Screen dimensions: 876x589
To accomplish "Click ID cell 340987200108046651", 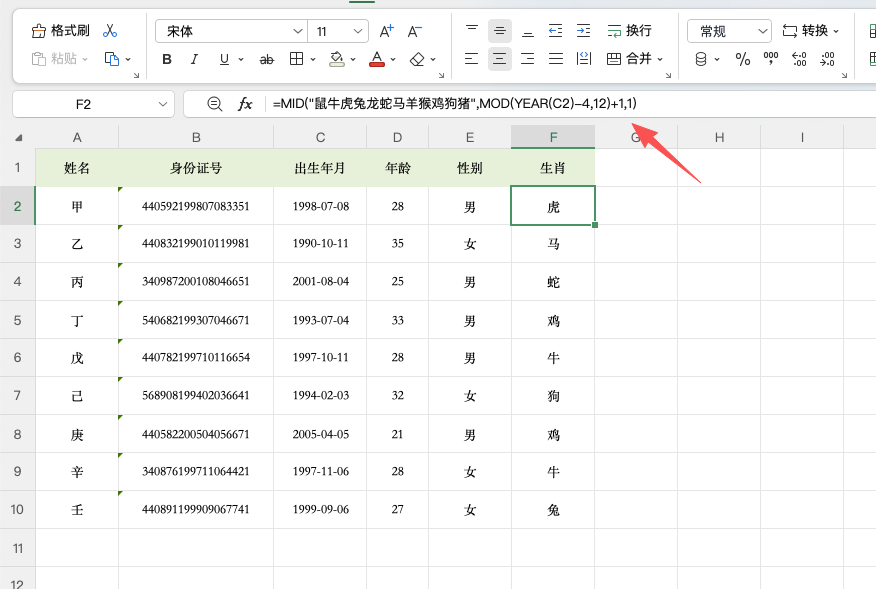I will tap(196, 282).
